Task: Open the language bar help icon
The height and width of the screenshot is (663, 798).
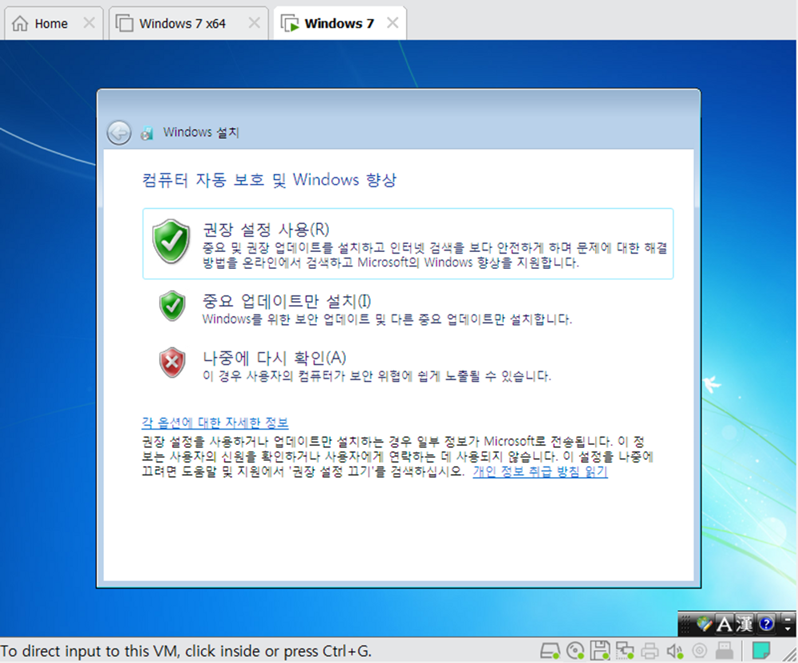Action: click(766, 623)
